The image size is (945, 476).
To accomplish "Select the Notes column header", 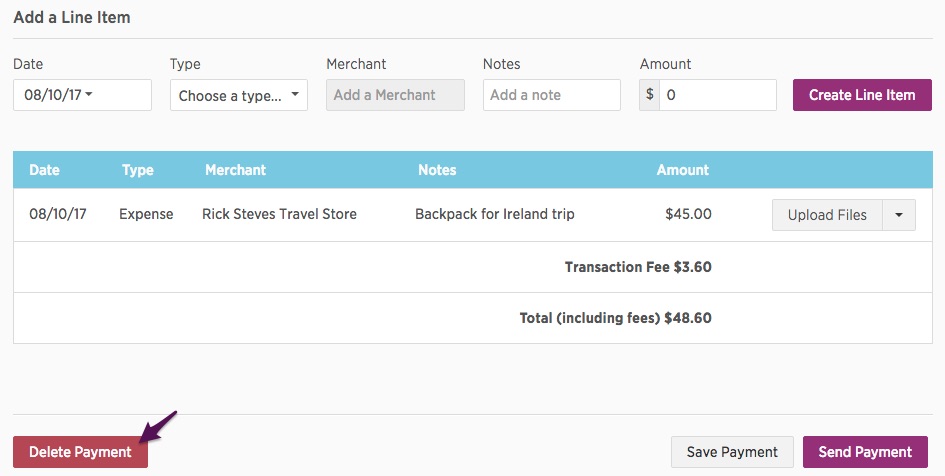I will 437,170.
